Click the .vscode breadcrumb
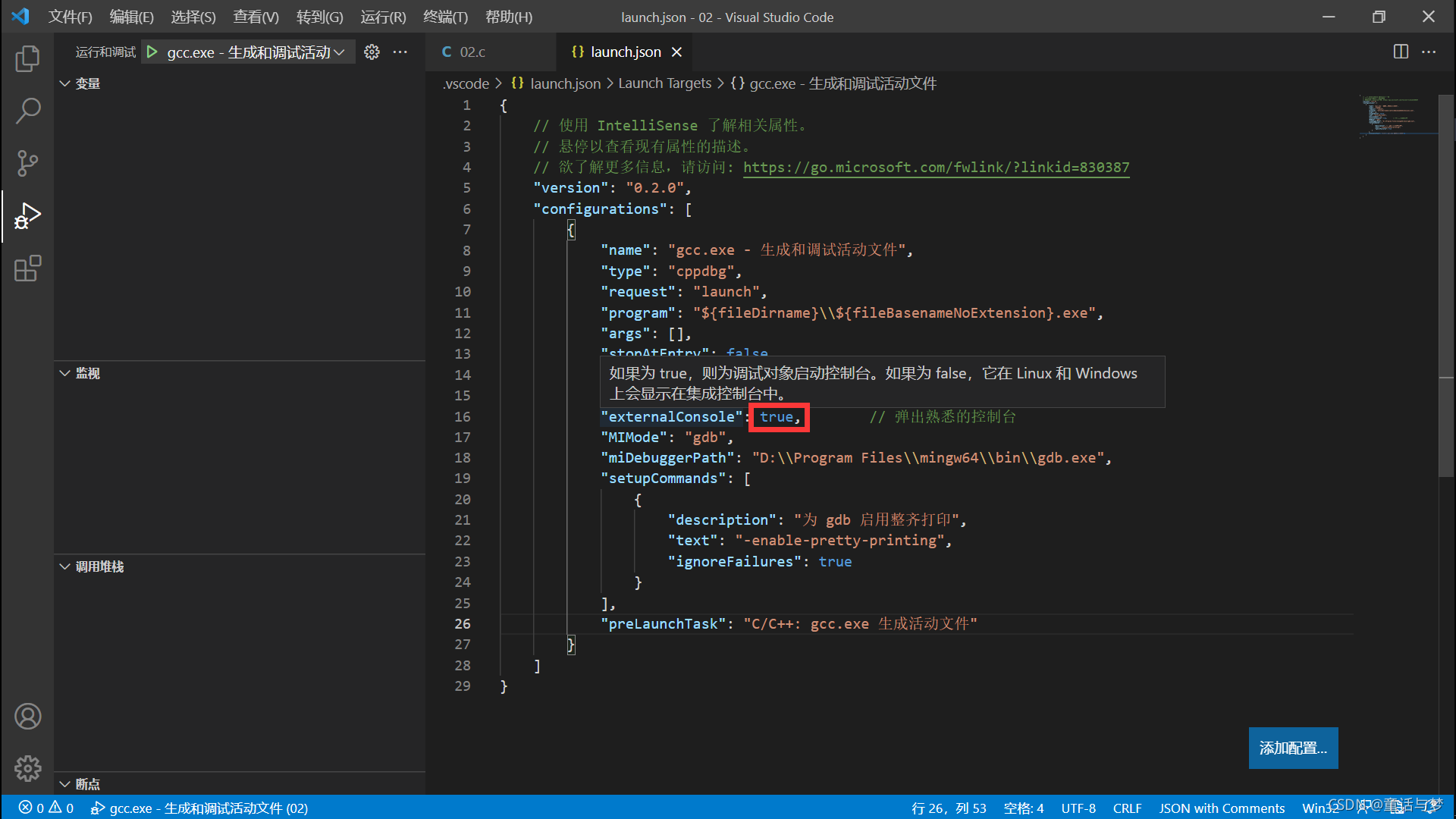Image resolution: width=1456 pixels, height=819 pixels. coord(466,83)
